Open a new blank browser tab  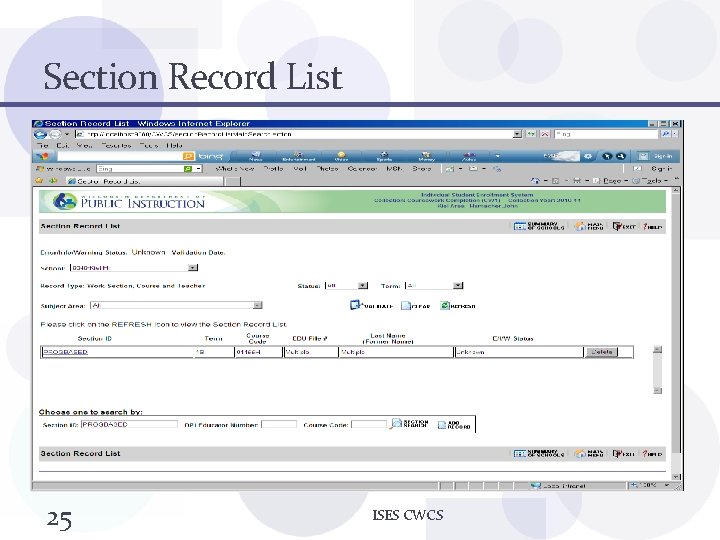[x=232, y=181]
